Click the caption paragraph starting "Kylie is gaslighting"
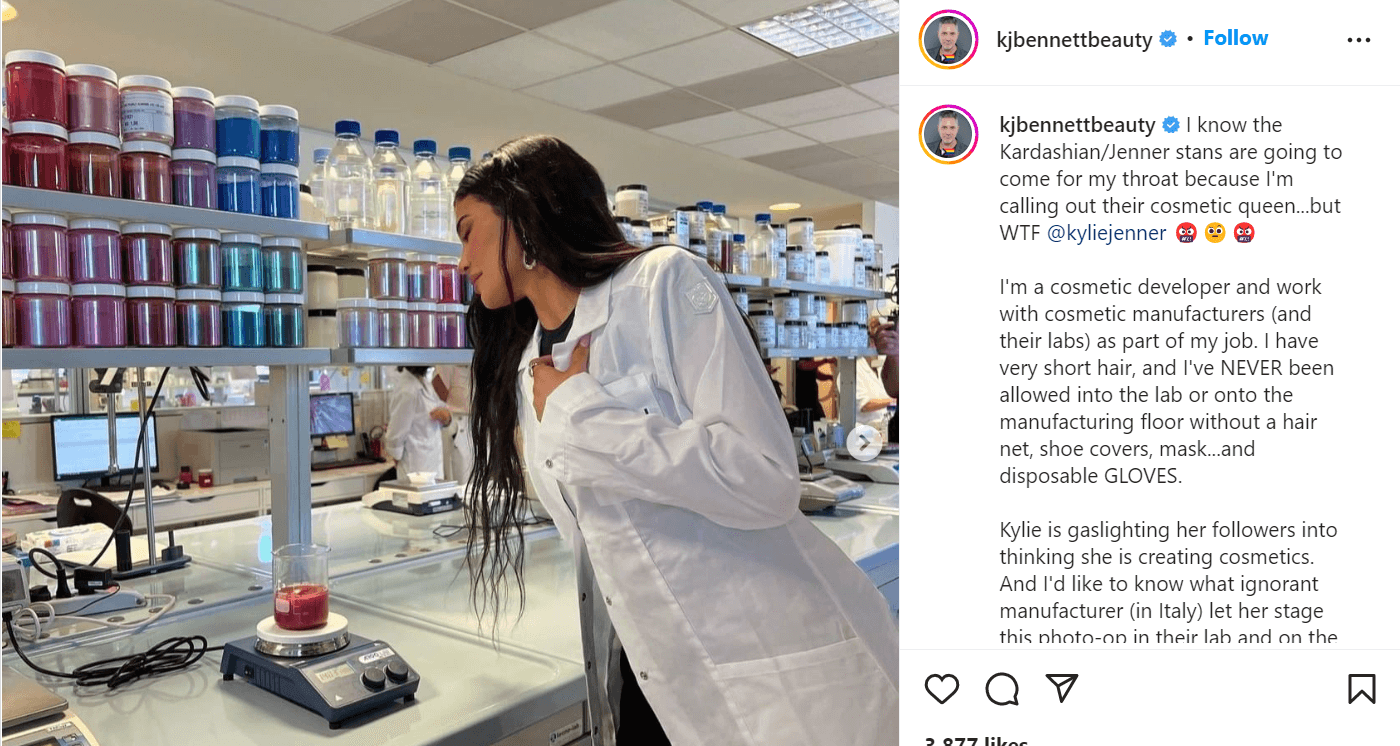Screen dimensions: 1400x746 1168,583
